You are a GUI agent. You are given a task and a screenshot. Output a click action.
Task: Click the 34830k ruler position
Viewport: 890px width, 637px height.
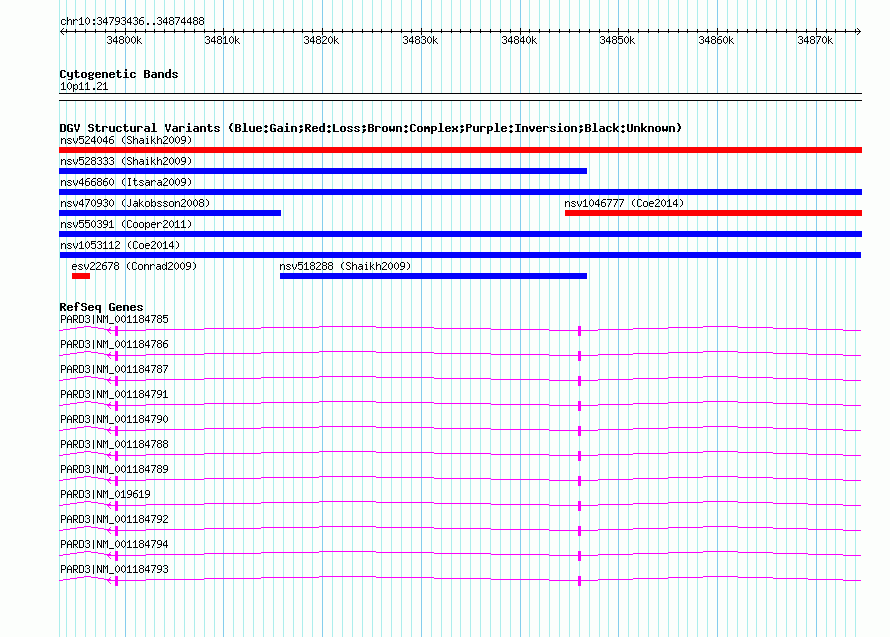click(x=420, y=40)
